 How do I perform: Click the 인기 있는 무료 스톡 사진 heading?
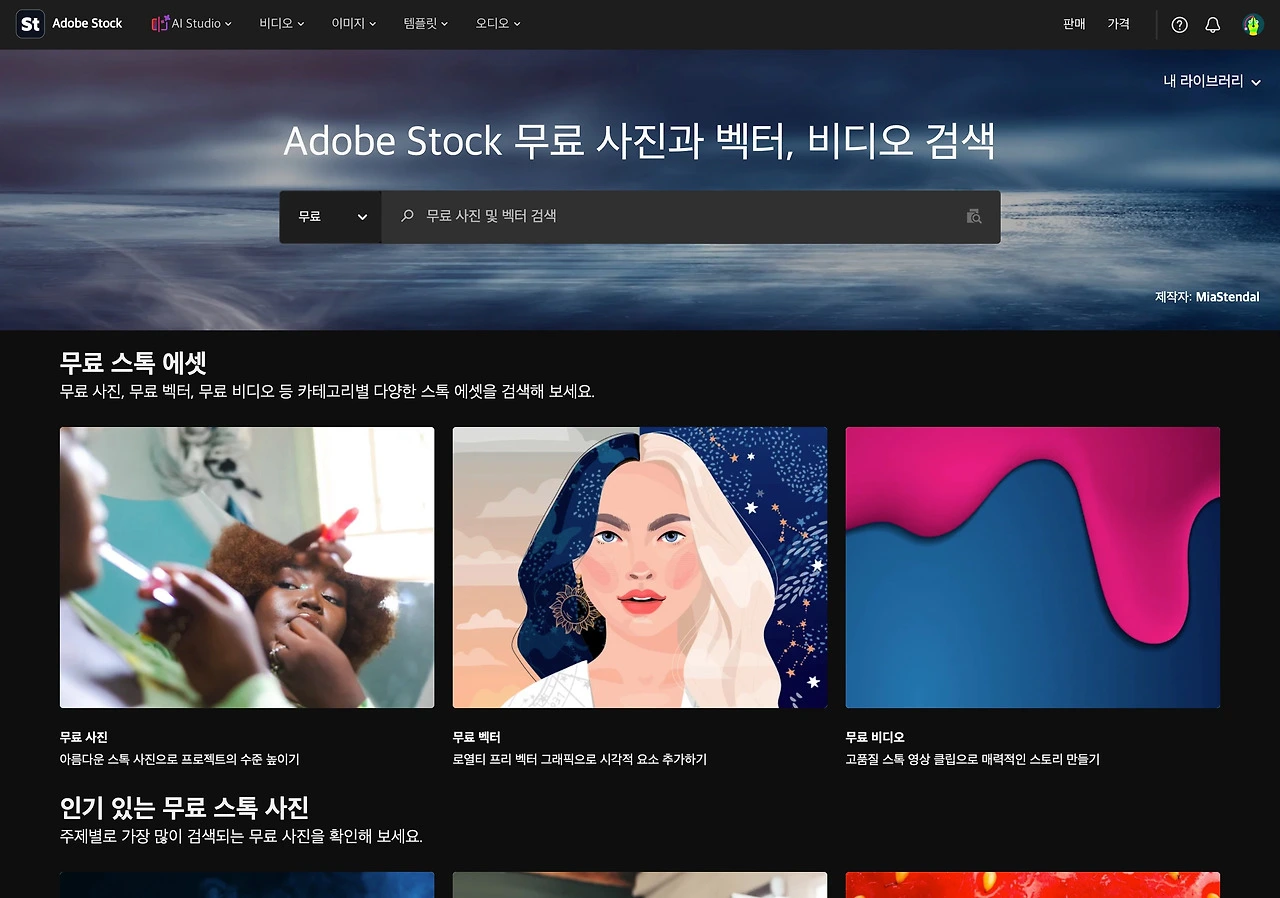point(184,807)
